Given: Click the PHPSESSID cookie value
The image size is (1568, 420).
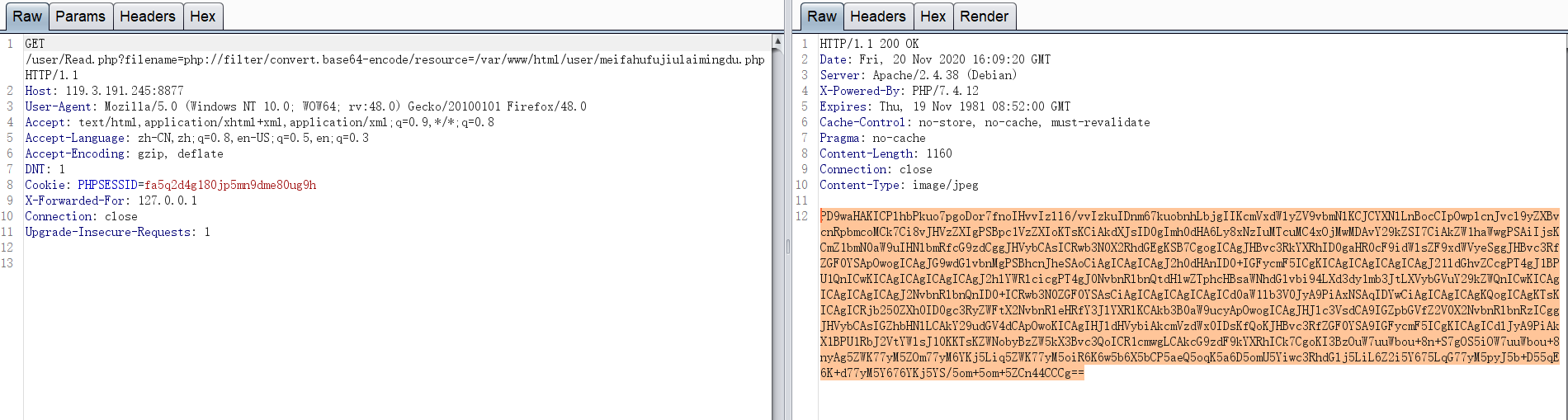Looking at the screenshot, I should [230, 185].
